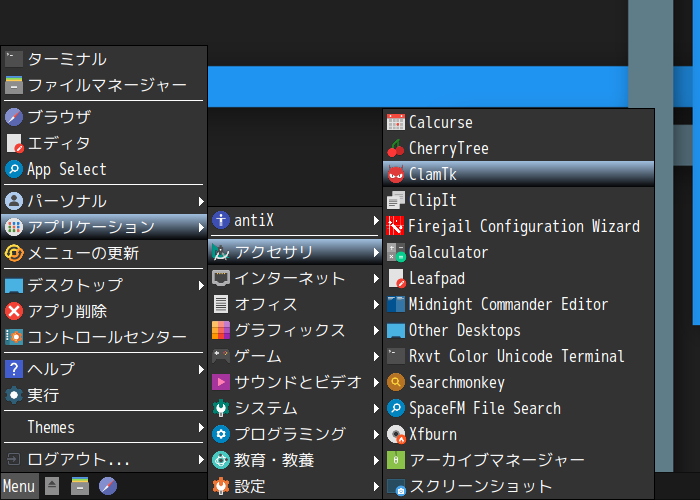Click the Other Desktops icon

click(x=396, y=330)
